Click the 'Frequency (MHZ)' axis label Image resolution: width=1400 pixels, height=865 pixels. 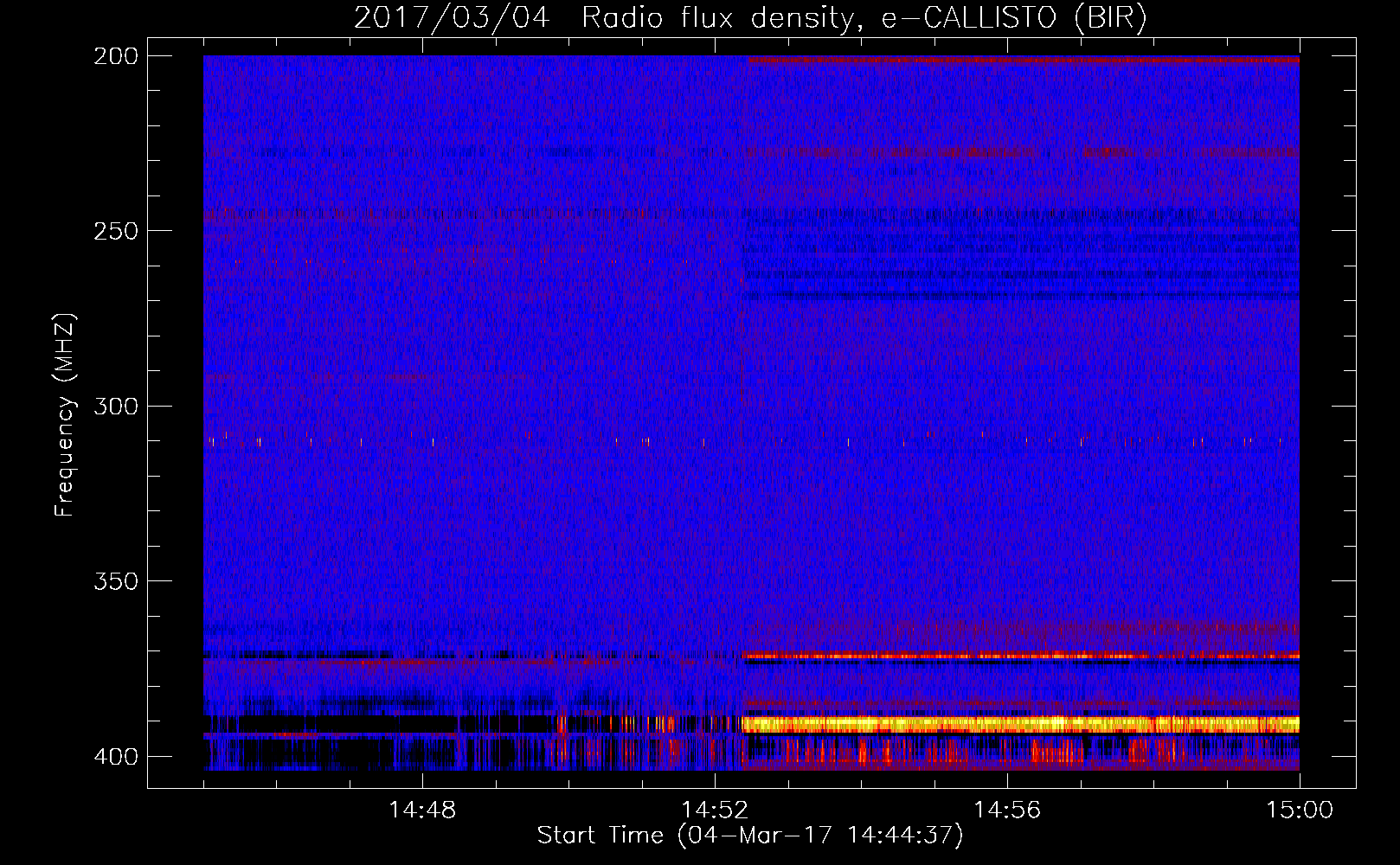(x=65, y=414)
